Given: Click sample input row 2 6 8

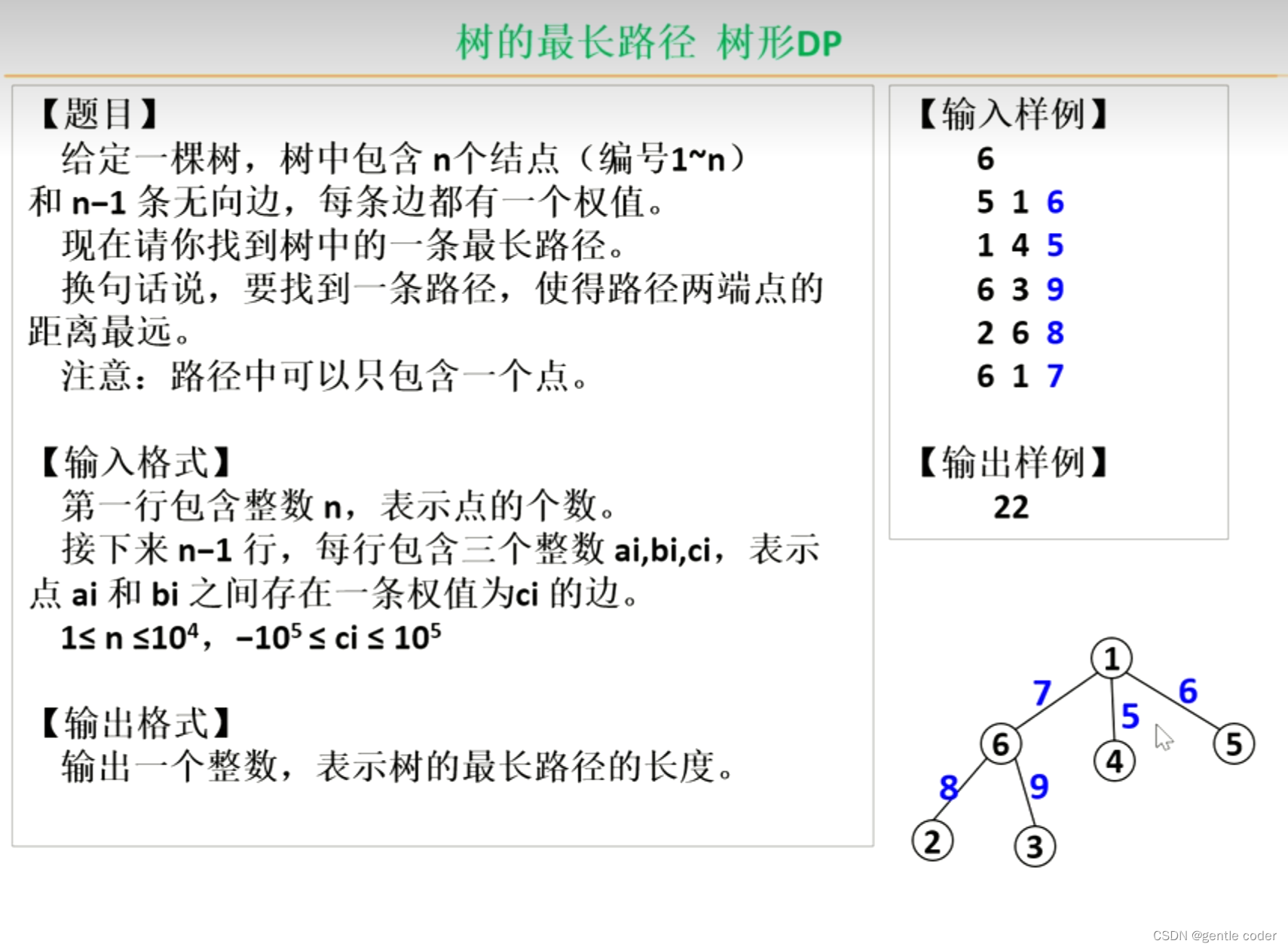Looking at the screenshot, I should [1020, 332].
